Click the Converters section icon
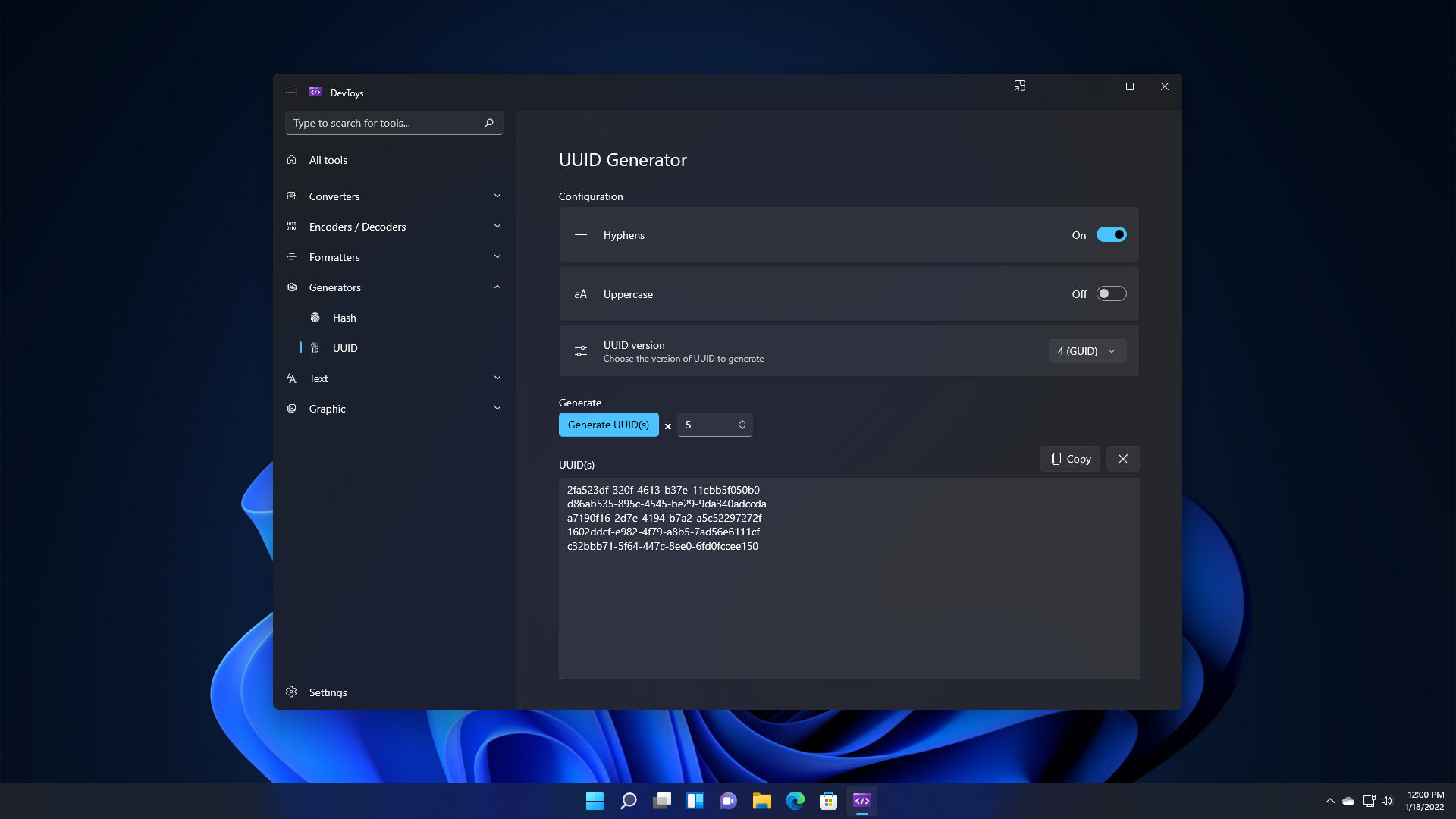Screen dimensions: 1456x819 click(292, 195)
